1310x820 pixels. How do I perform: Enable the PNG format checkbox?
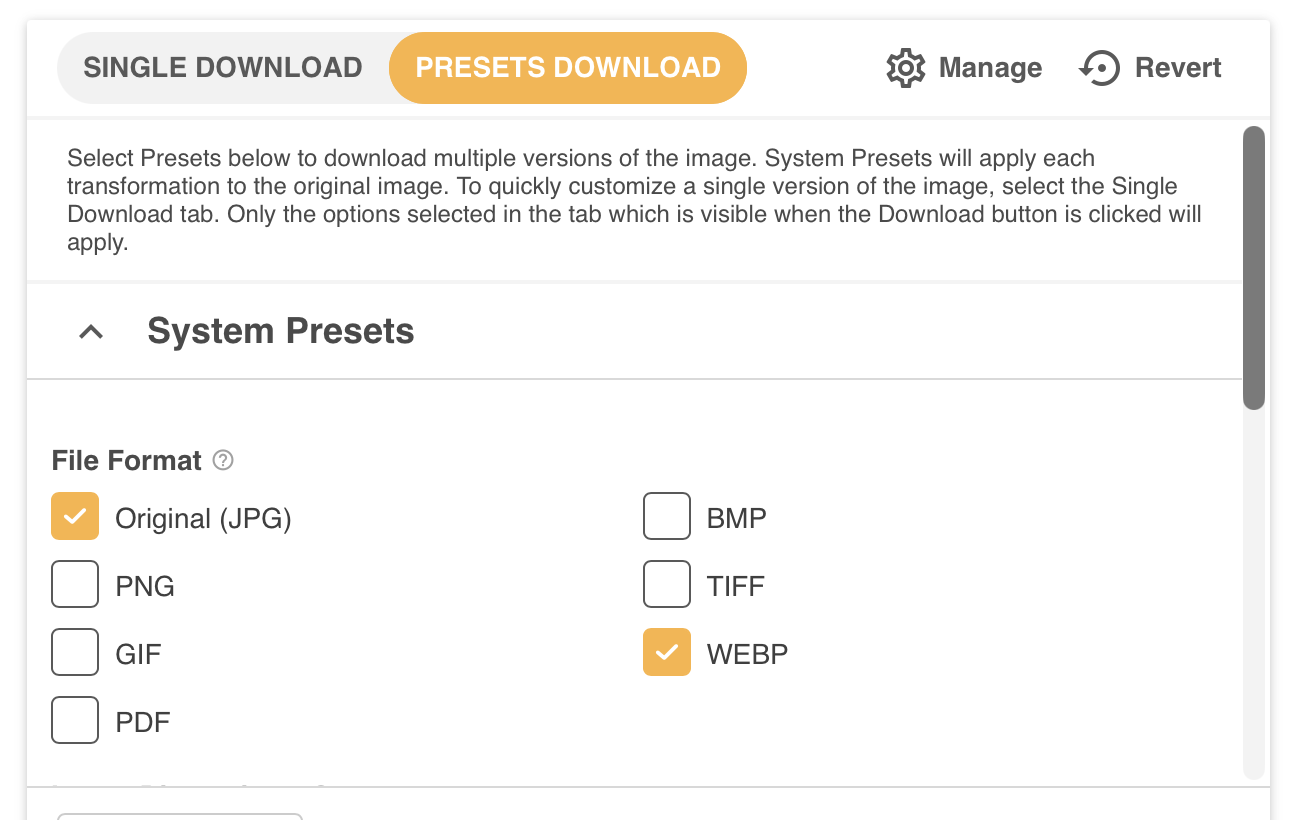[x=75, y=584]
